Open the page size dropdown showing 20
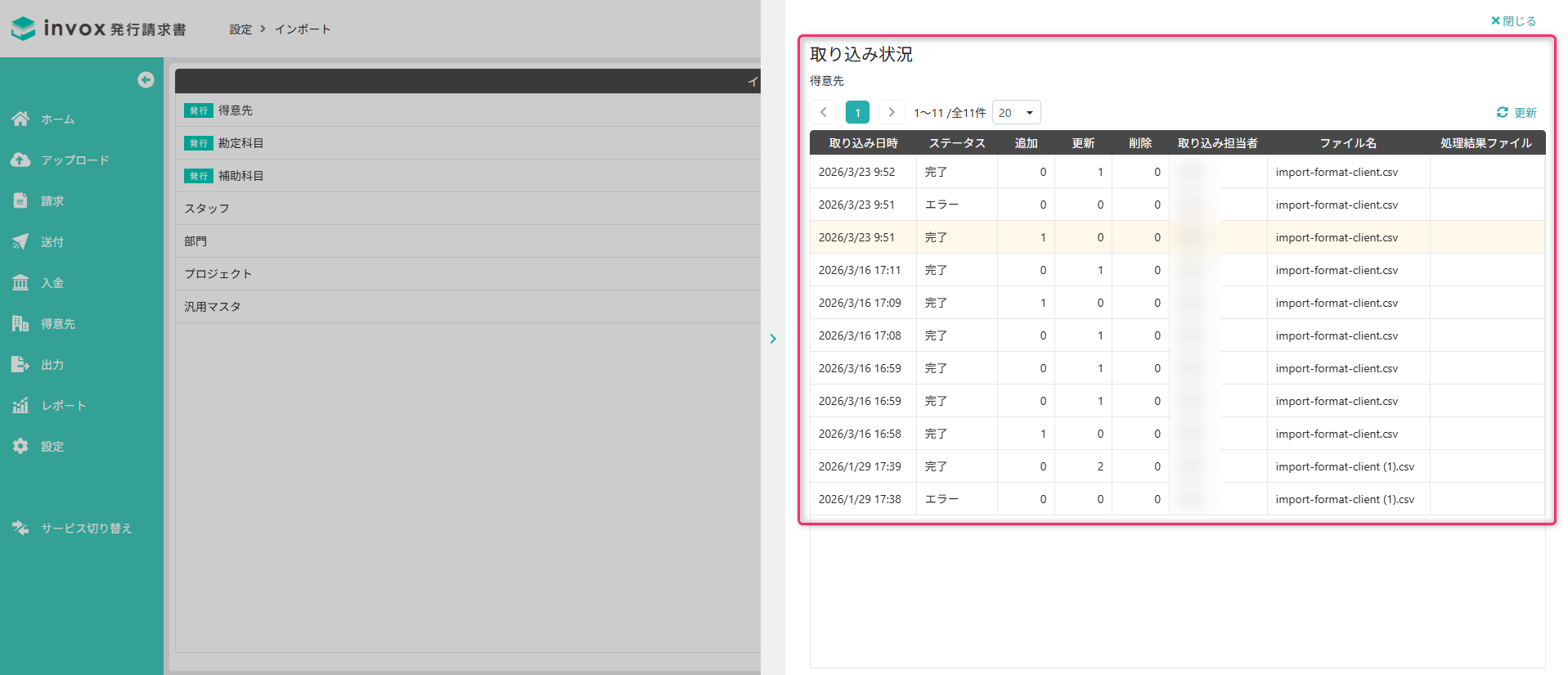 click(1016, 113)
